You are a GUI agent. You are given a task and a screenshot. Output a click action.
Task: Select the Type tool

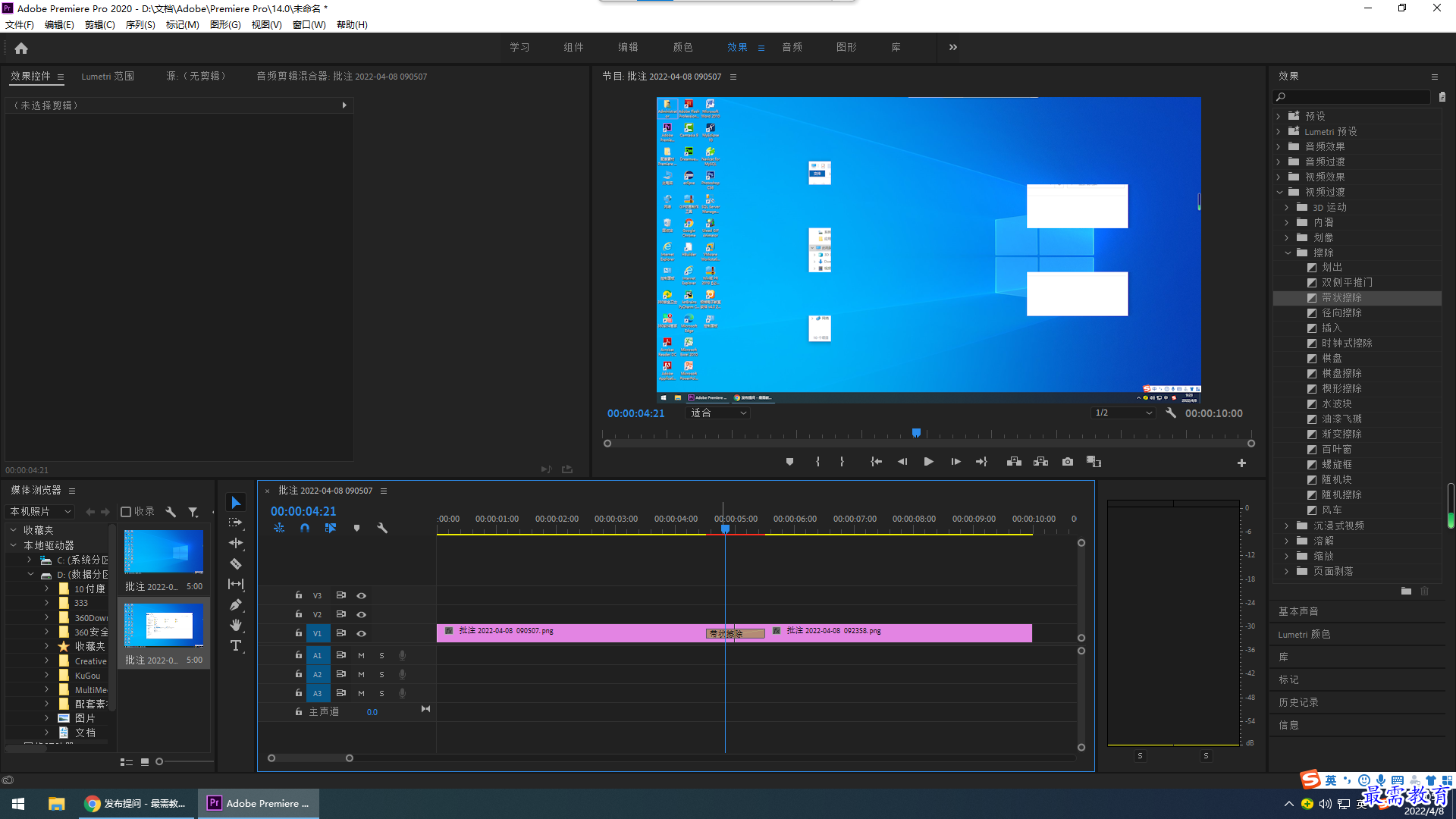[236, 645]
